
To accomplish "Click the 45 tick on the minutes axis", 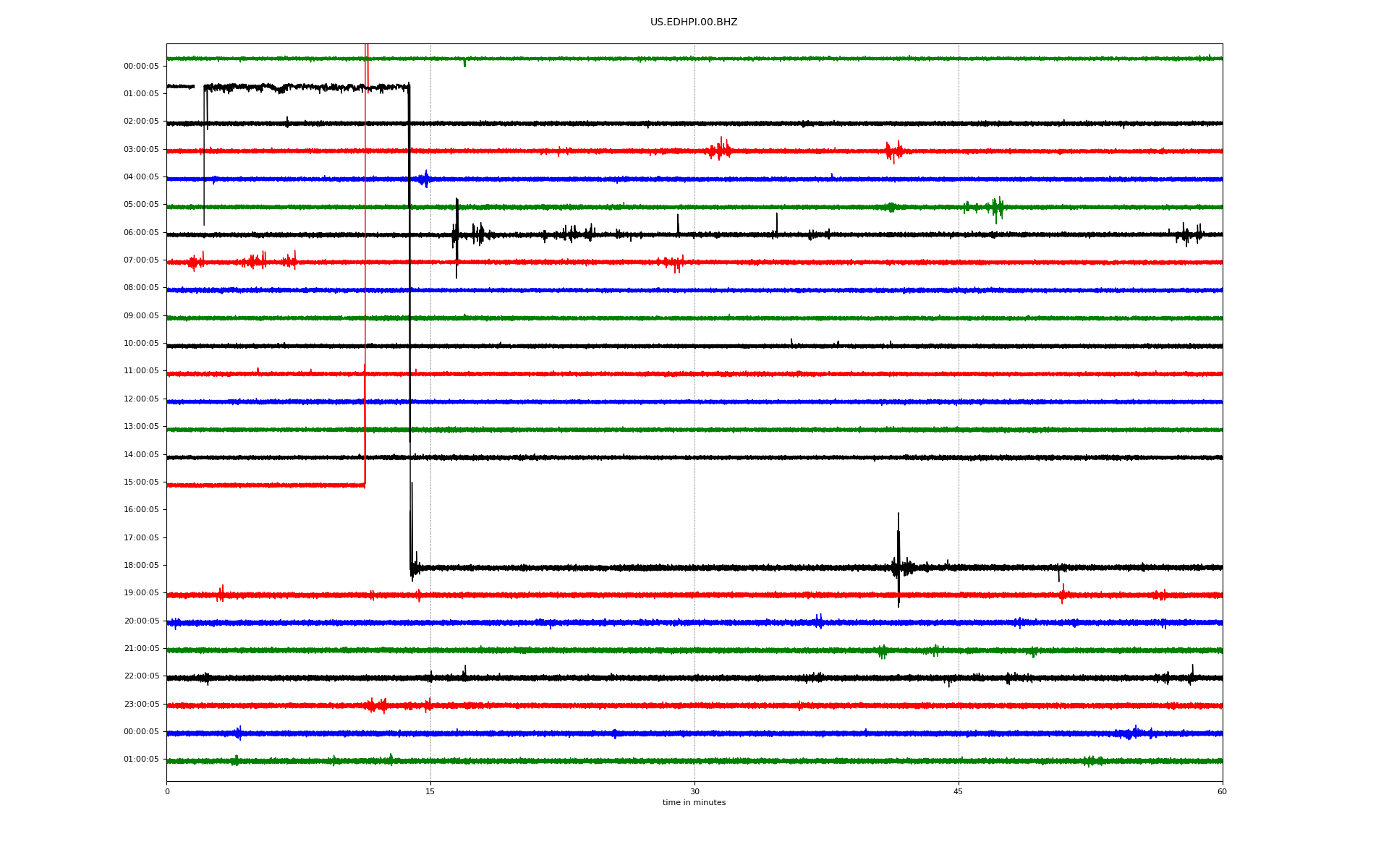I will [959, 791].
